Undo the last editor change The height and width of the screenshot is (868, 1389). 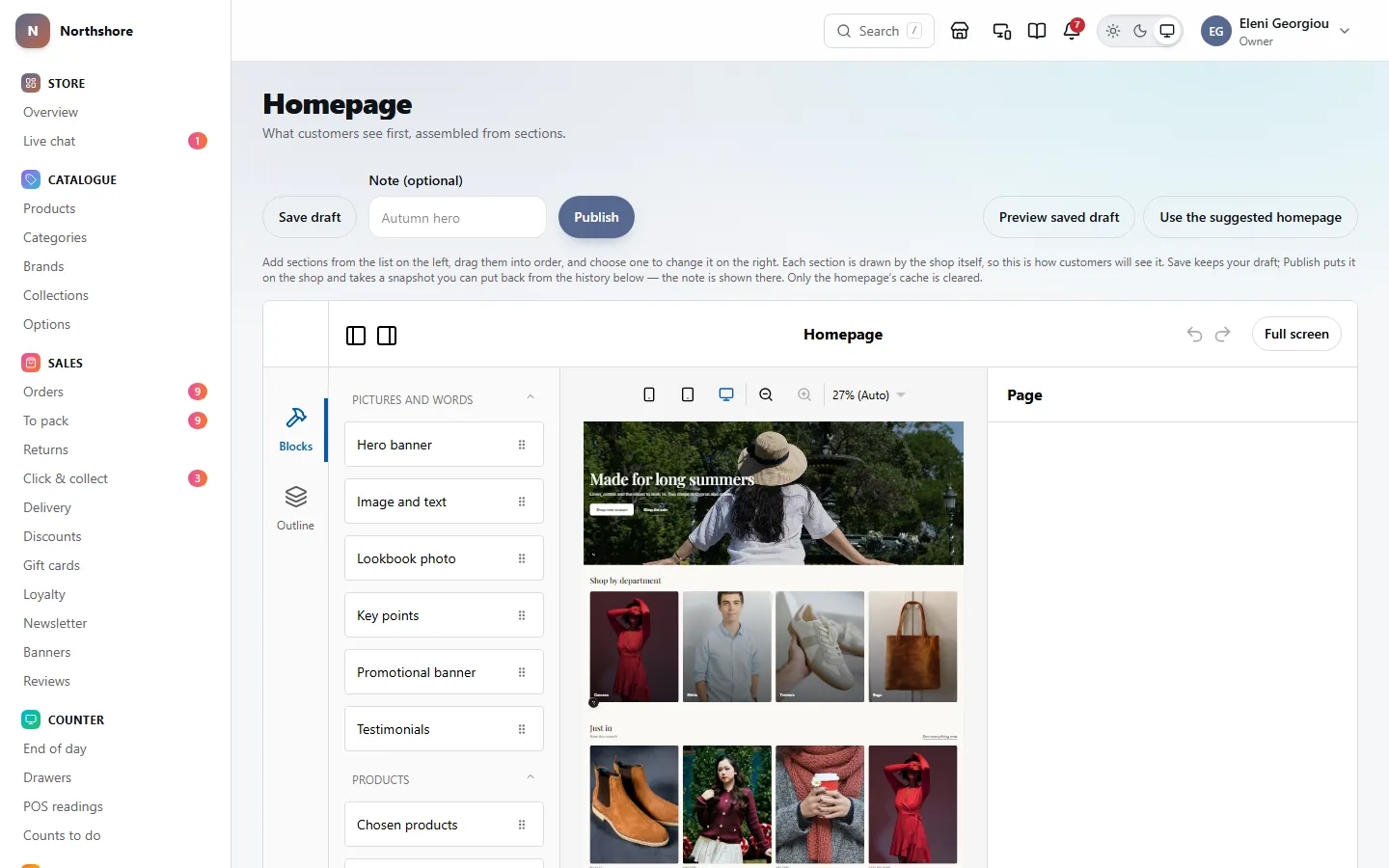[1194, 335]
